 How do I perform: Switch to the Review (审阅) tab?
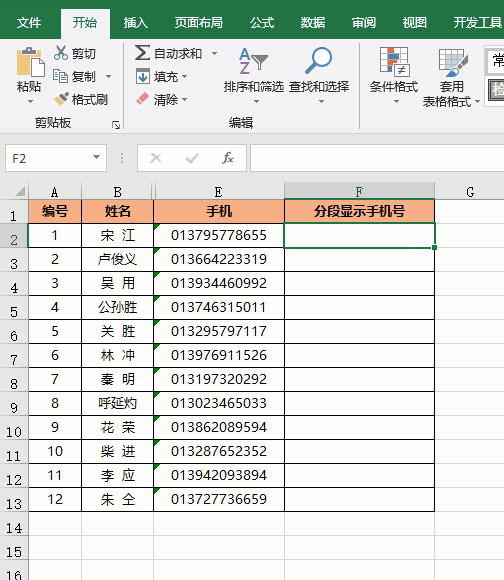[363, 23]
